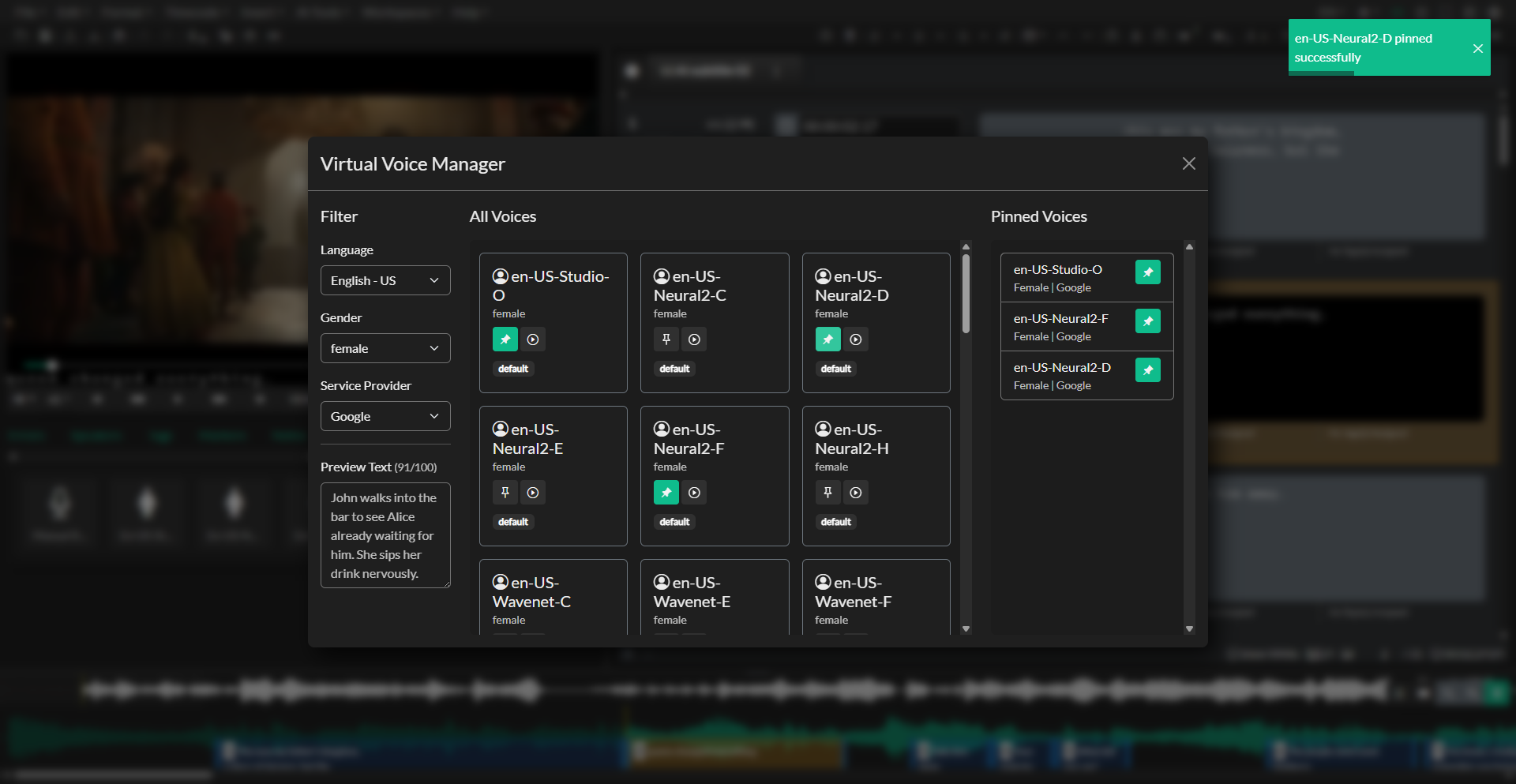Preview the en-US-Studio-O voice

[533, 339]
